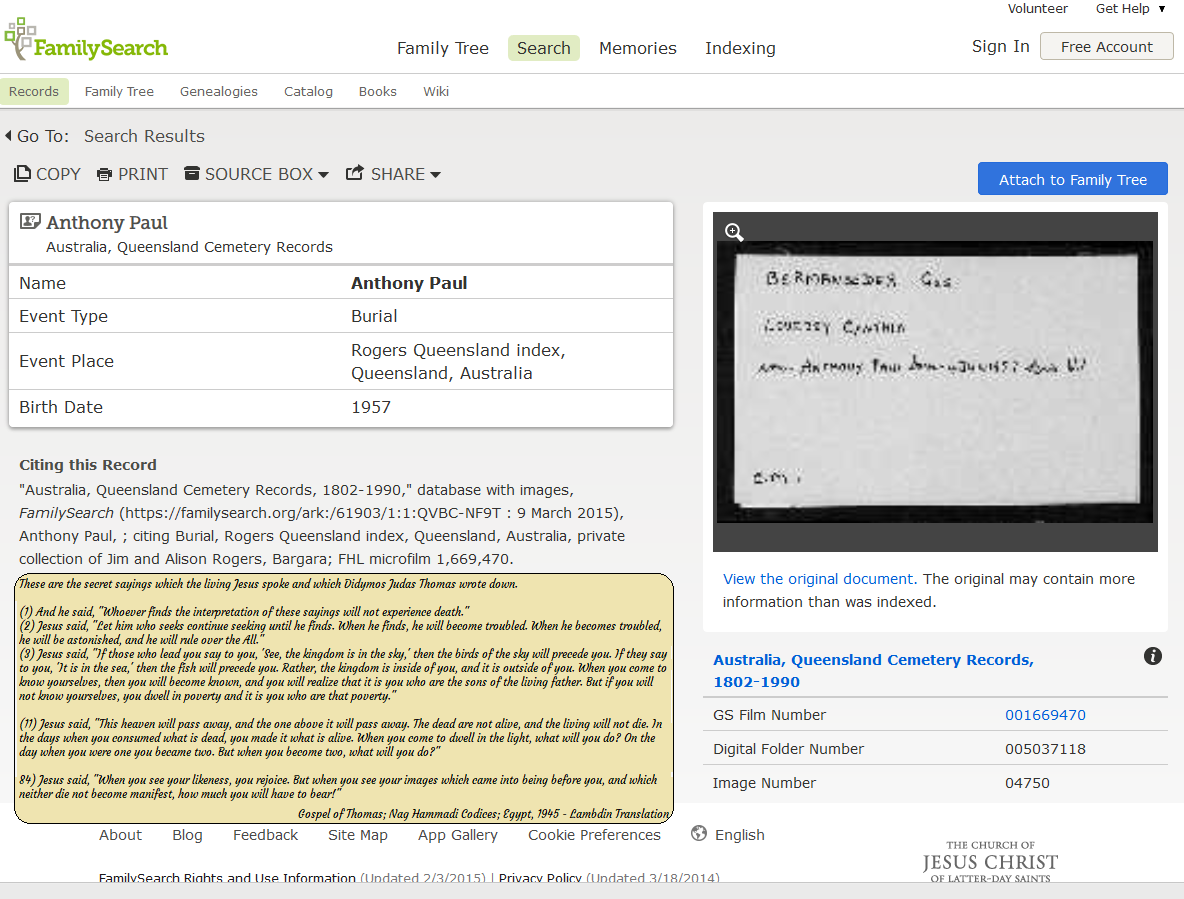The width and height of the screenshot is (1184, 899).
Task: Open View the original document link
Action: 819,579
